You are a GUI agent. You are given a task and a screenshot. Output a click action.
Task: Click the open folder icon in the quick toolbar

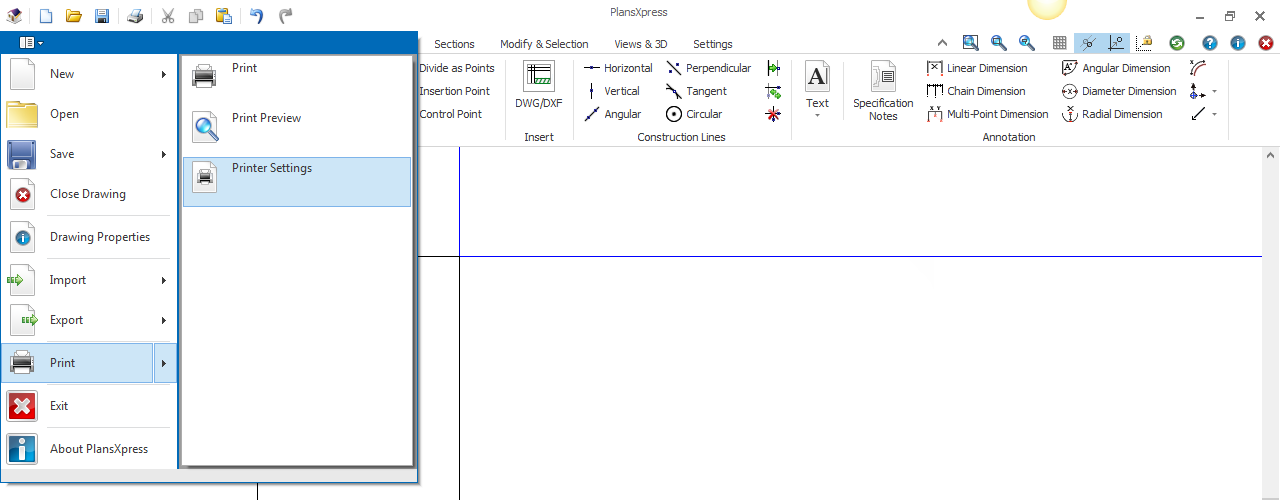[74, 16]
